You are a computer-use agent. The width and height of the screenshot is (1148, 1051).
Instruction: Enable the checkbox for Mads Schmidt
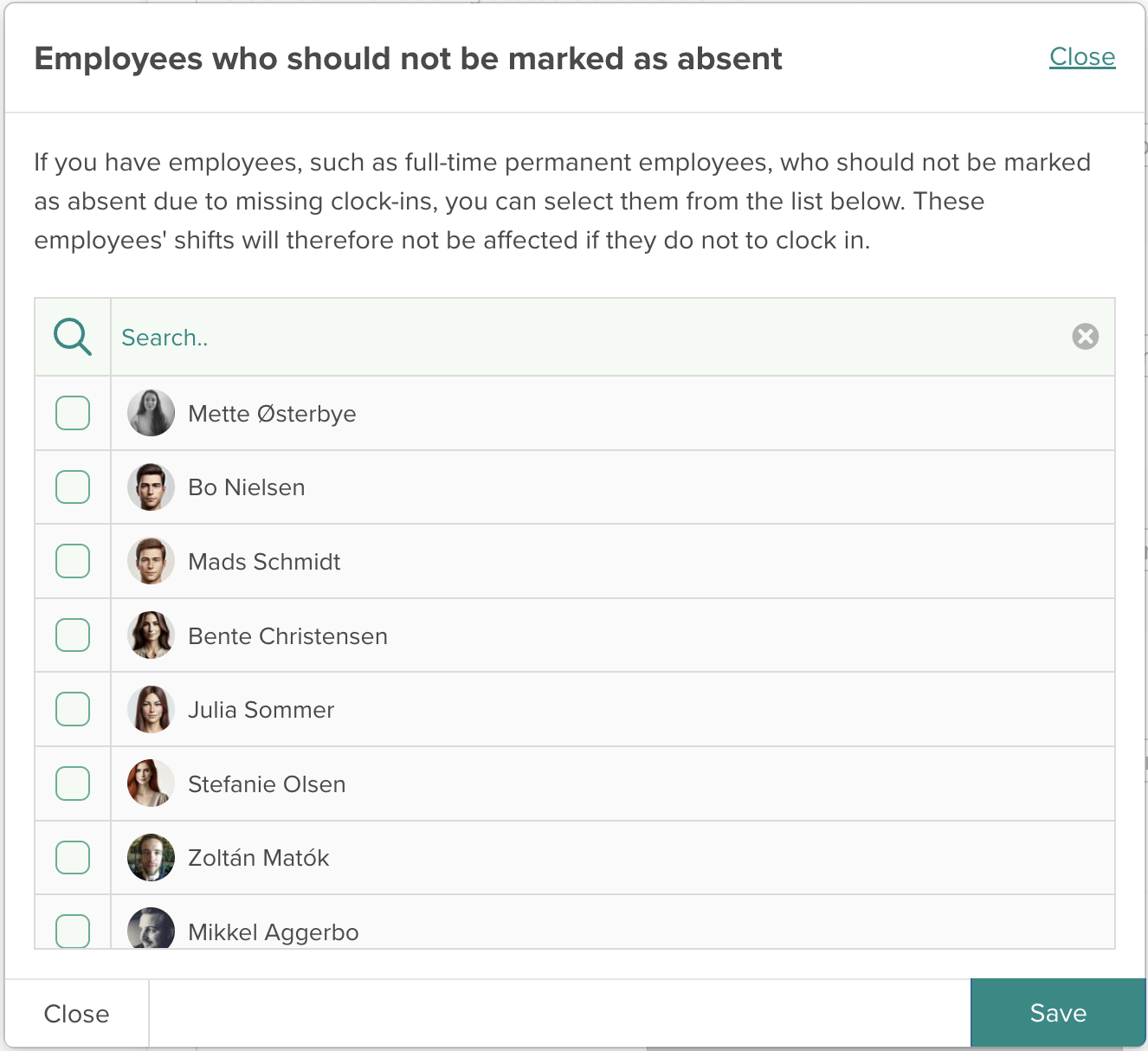(x=73, y=561)
